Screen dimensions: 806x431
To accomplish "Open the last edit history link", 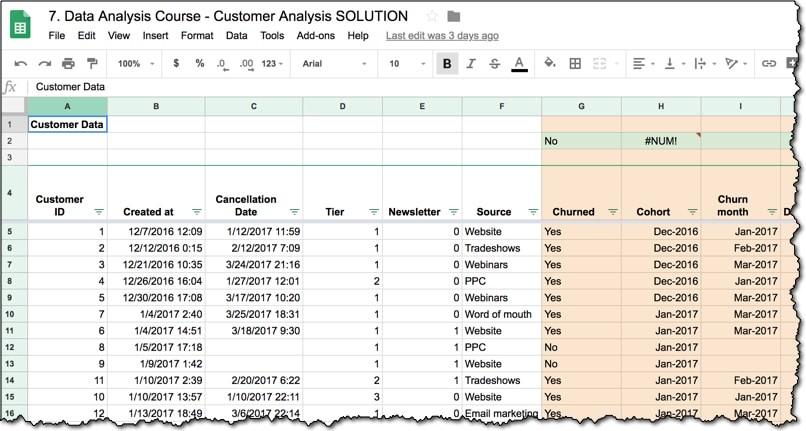I will [x=442, y=35].
